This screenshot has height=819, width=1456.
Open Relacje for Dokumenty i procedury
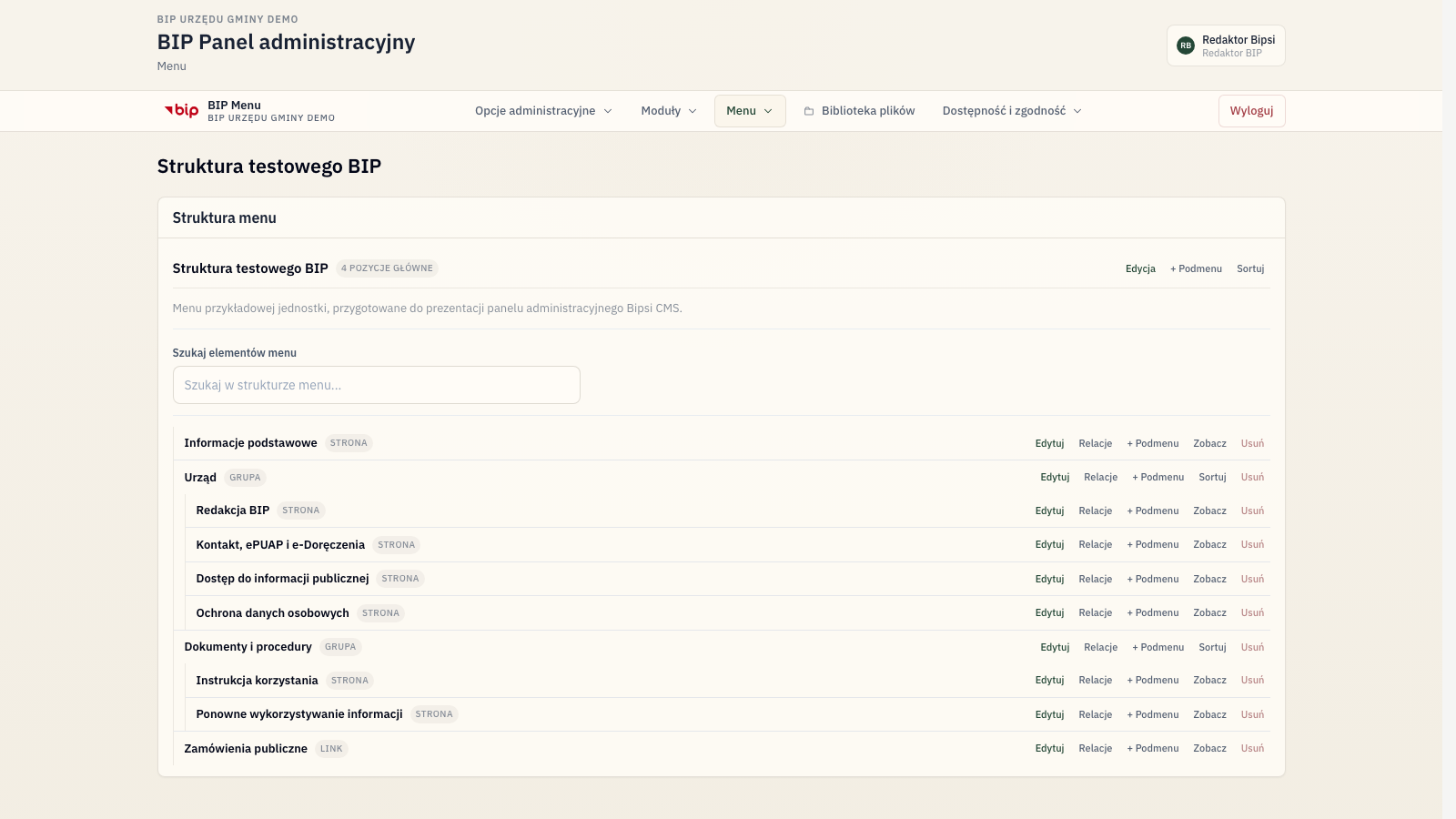(x=1101, y=647)
